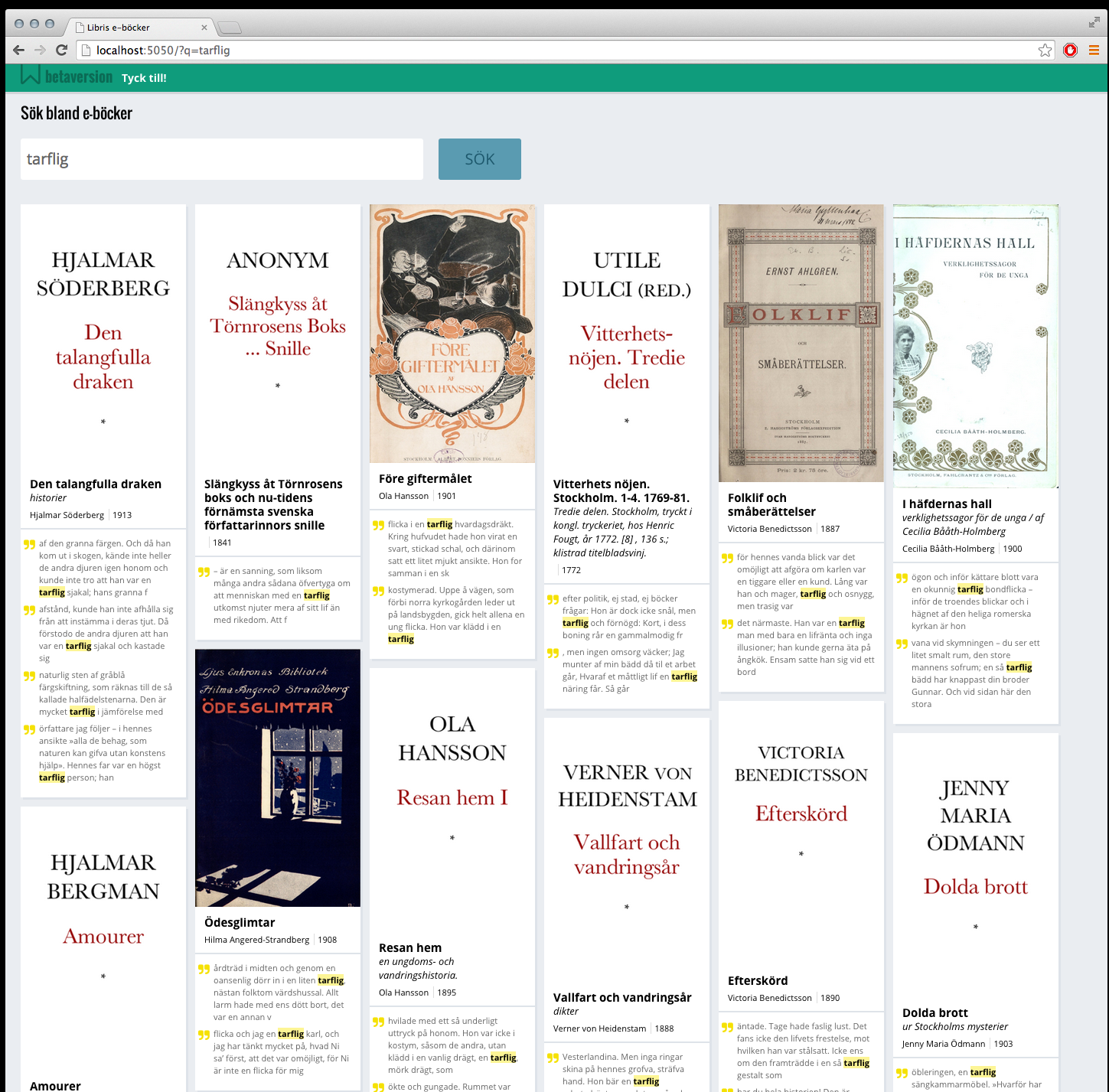Reload the page with the refresh icon
This screenshot has height=1092, width=1109.
[62, 51]
